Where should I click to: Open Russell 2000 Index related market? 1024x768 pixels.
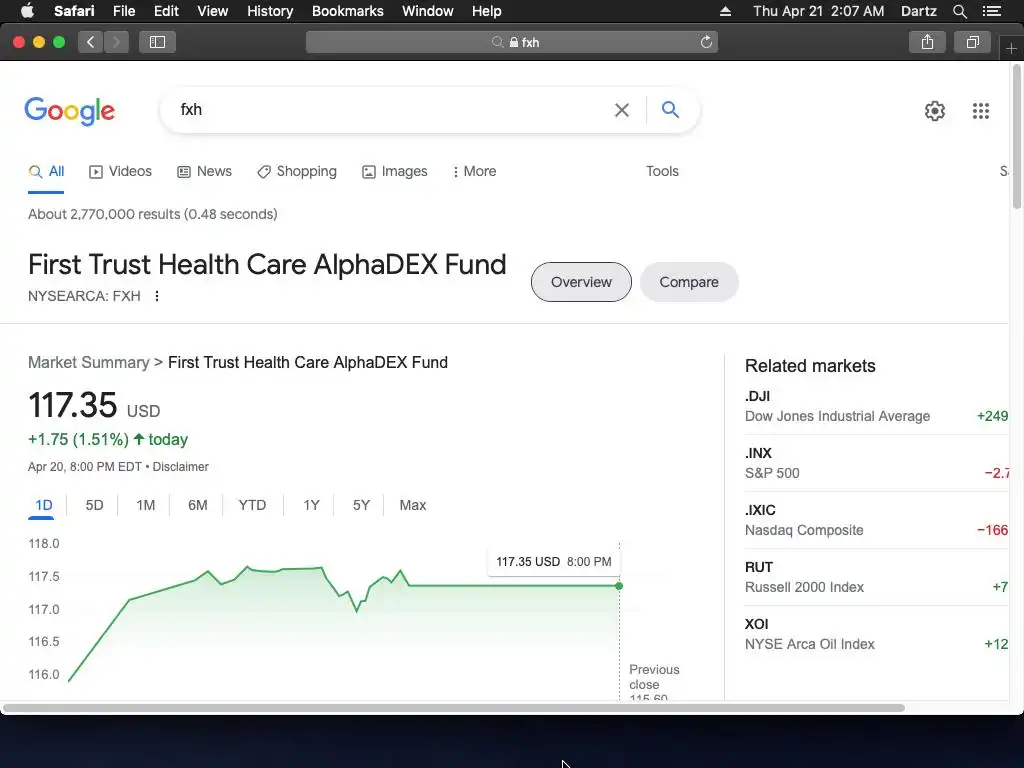876,577
